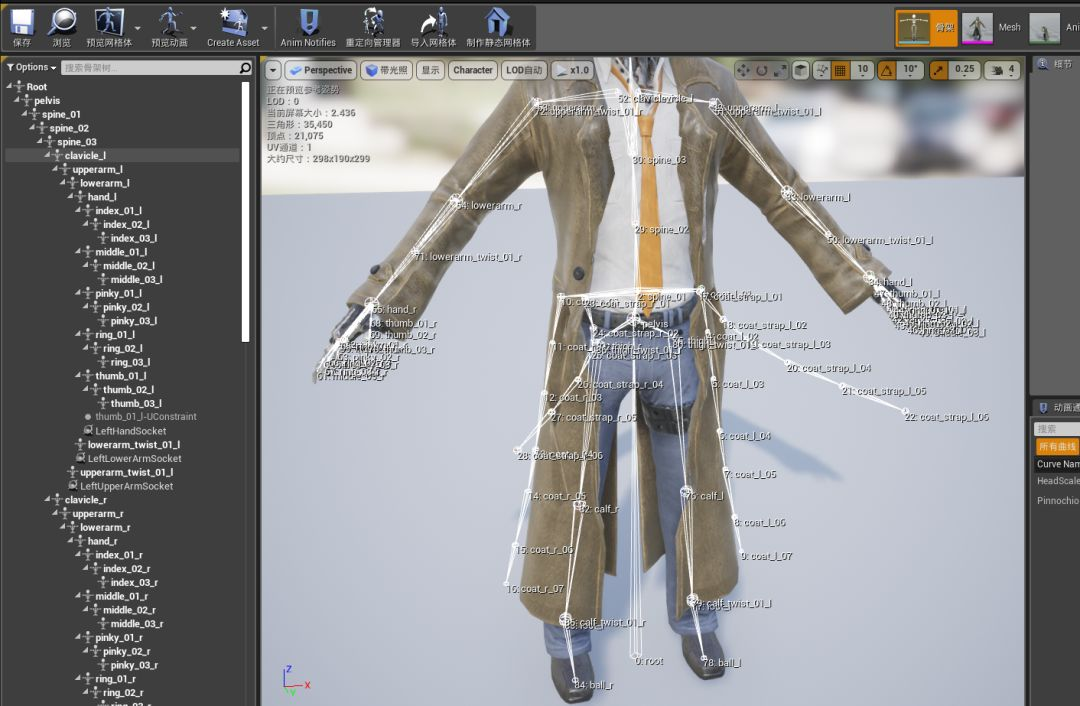The image size is (1080, 706).
Task: Toggle grid snapping in the viewport
Action: click(x=840, y=70)
